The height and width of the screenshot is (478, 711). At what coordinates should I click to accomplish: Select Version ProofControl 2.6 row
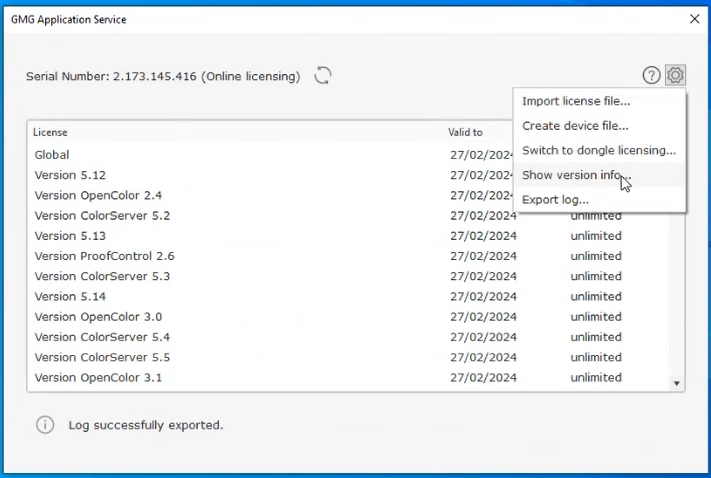click(x=349, y=256)
